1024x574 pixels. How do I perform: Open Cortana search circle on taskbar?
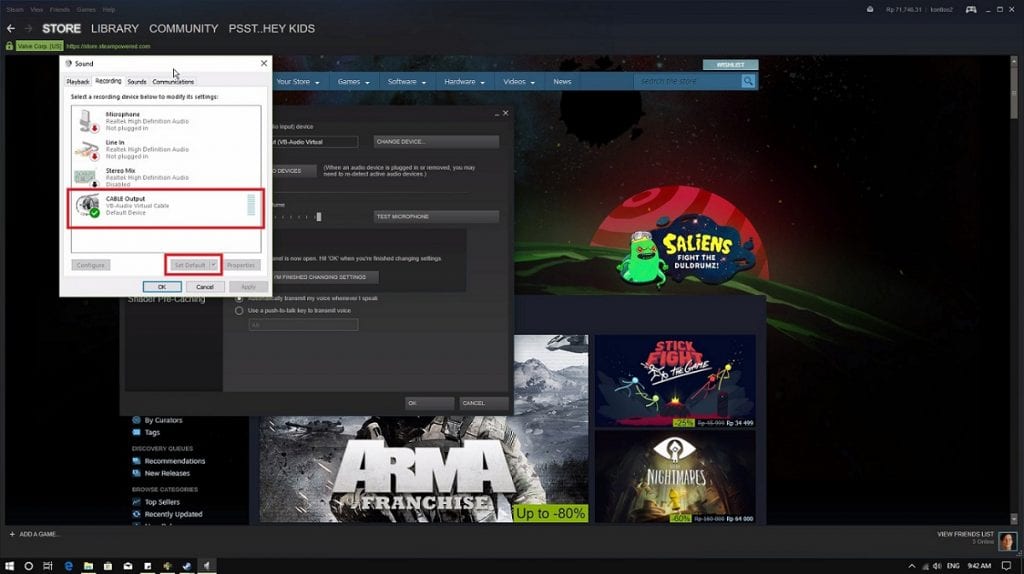29,566
